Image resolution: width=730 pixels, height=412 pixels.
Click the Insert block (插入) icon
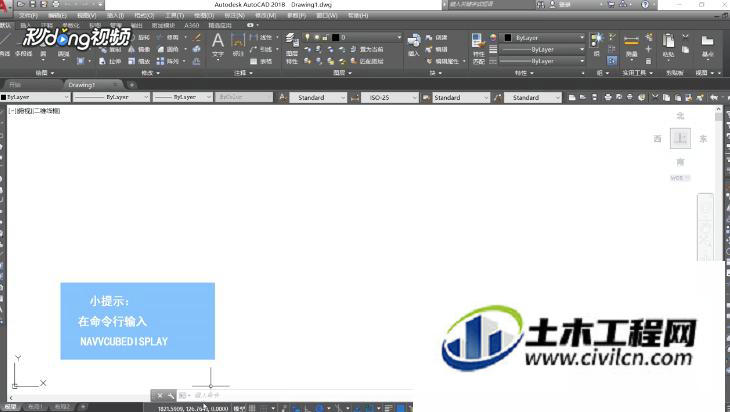tap(413, 41)
